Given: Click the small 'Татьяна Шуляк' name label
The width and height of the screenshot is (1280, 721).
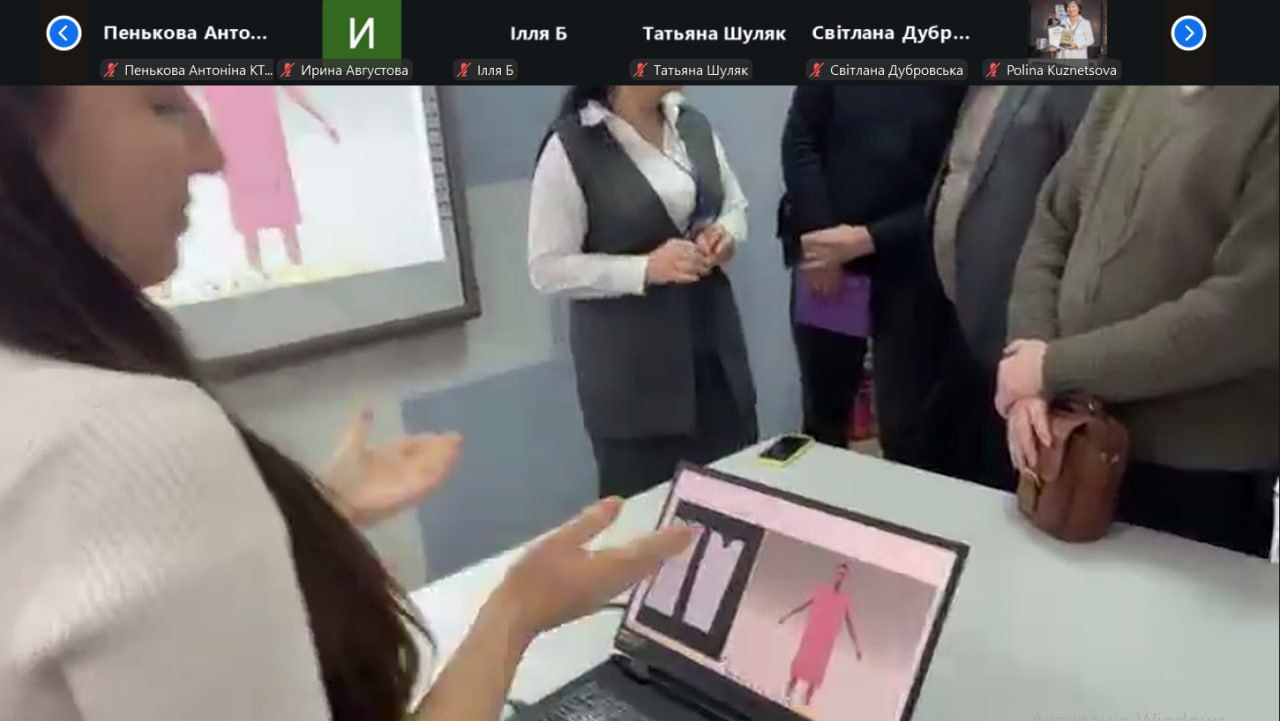Looking at the screenshot, I should tap(700, 70).
